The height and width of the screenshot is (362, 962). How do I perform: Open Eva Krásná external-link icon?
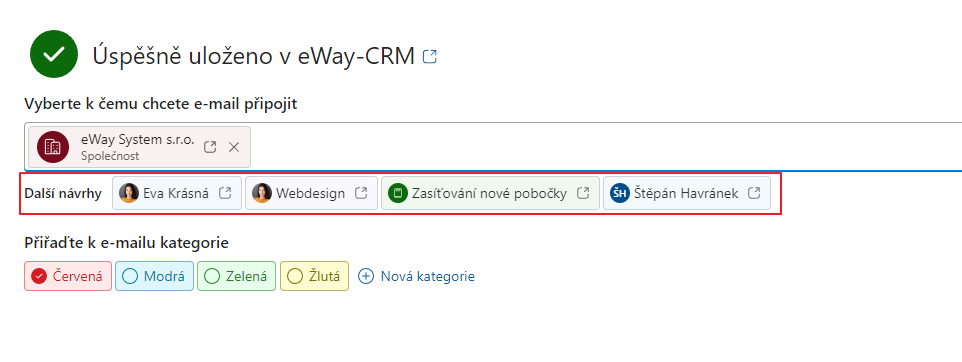(x=225, y=193)
